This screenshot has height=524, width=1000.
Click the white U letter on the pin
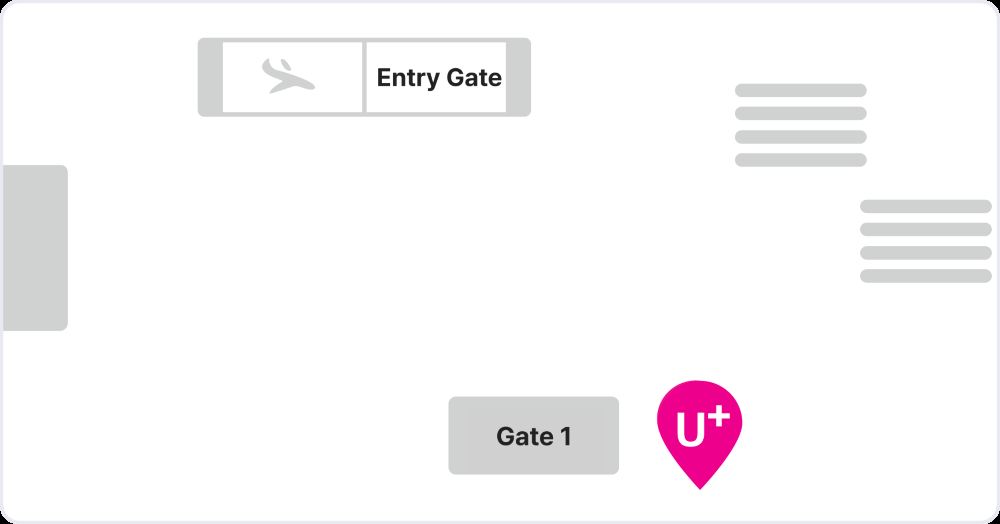point(690,432)
